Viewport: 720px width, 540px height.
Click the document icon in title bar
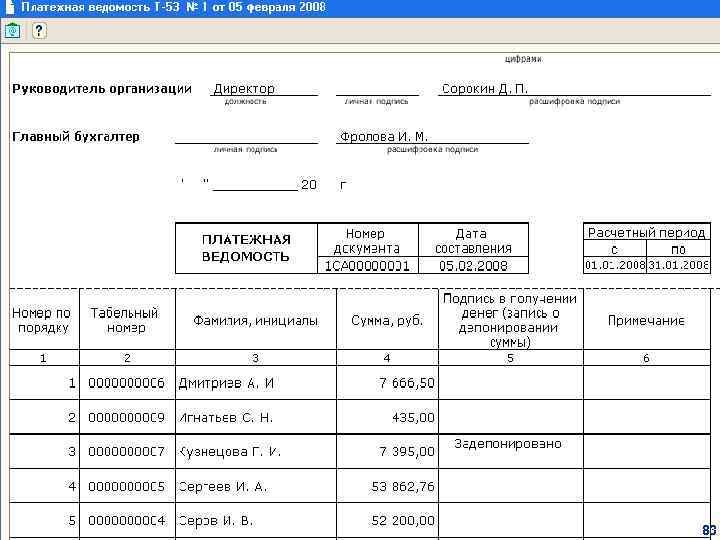9,7
